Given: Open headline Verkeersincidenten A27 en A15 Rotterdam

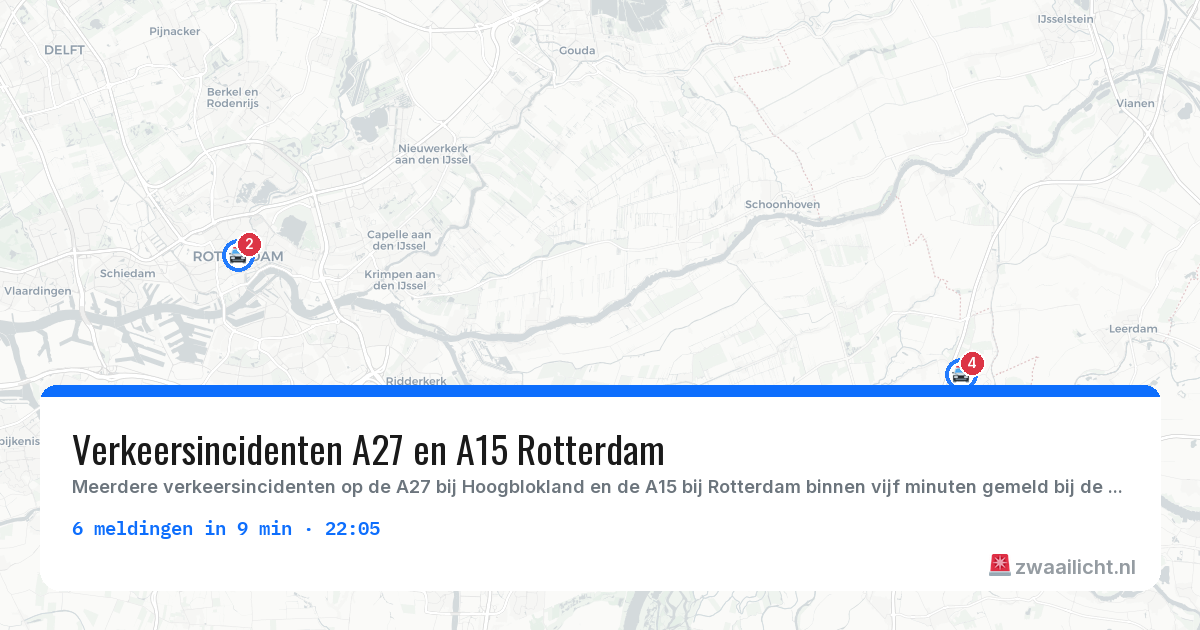Looking at the screenshot, I should 368,450.
